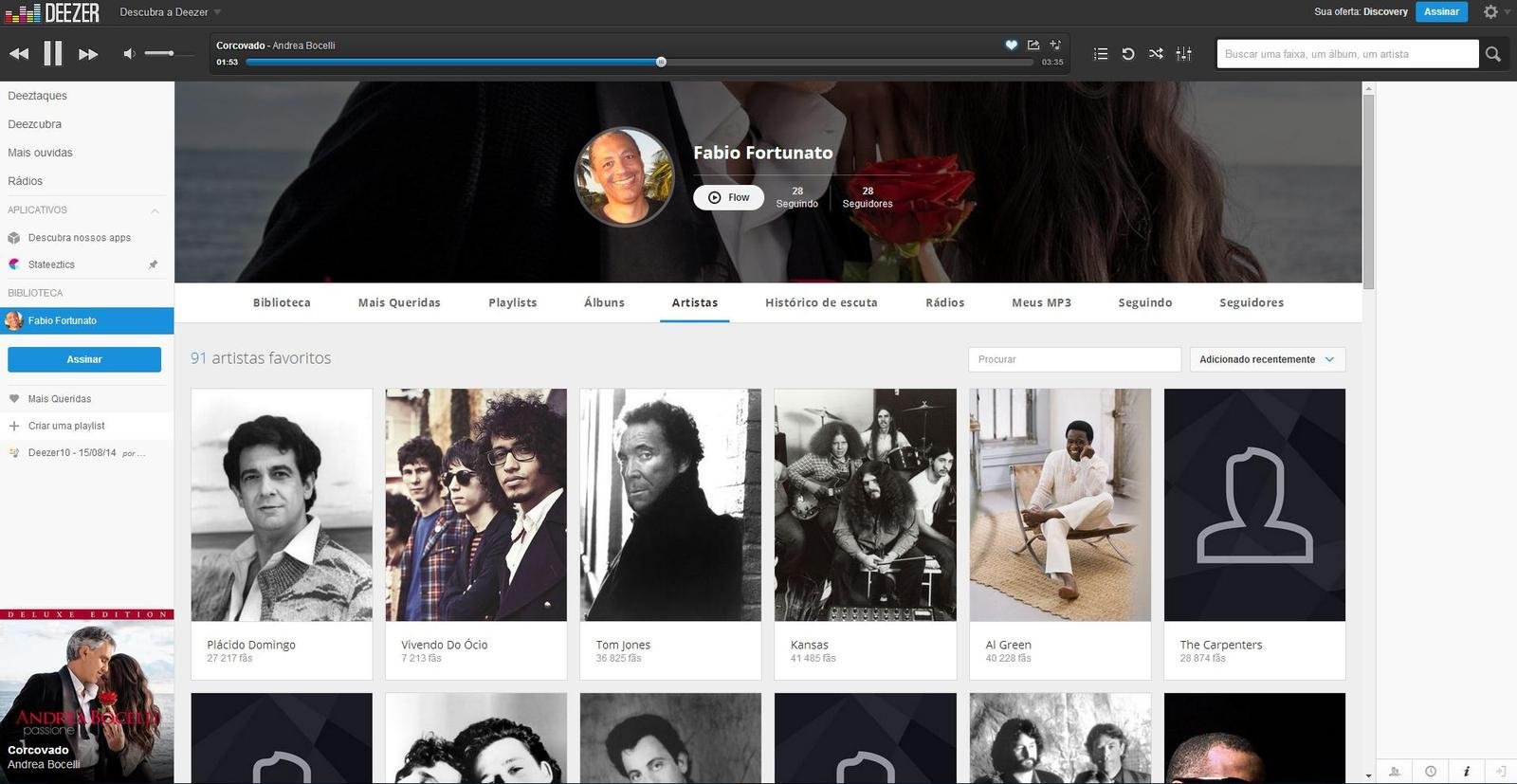Viewport: 1517px width, 784px height.
Task: Switch to the Histórico de escuta tab
Action: pyautogui.click(x=821, y=302)
